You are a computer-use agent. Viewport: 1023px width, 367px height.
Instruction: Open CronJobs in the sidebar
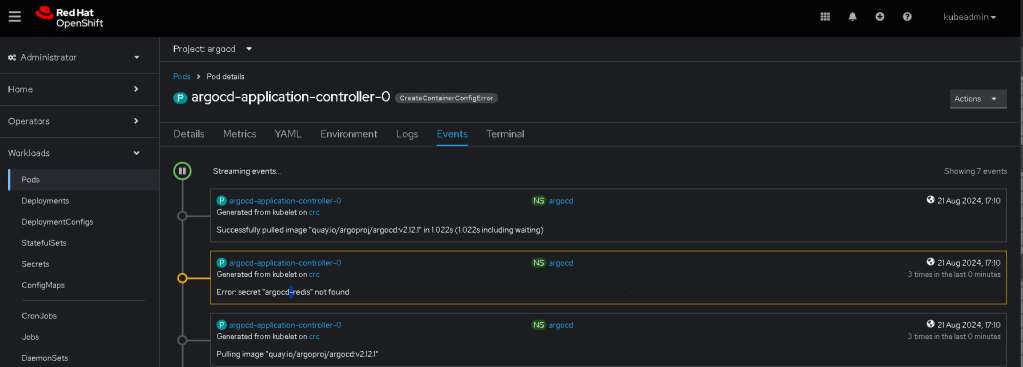[38, 316]
